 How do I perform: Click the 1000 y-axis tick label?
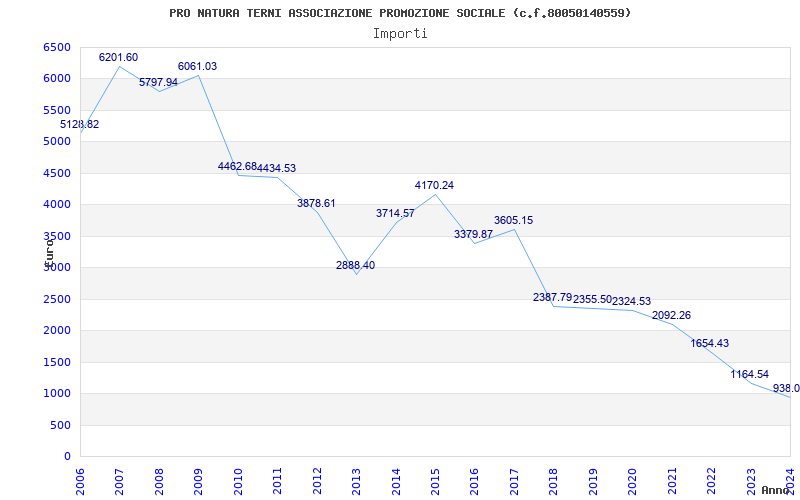(x=57, y=393)
